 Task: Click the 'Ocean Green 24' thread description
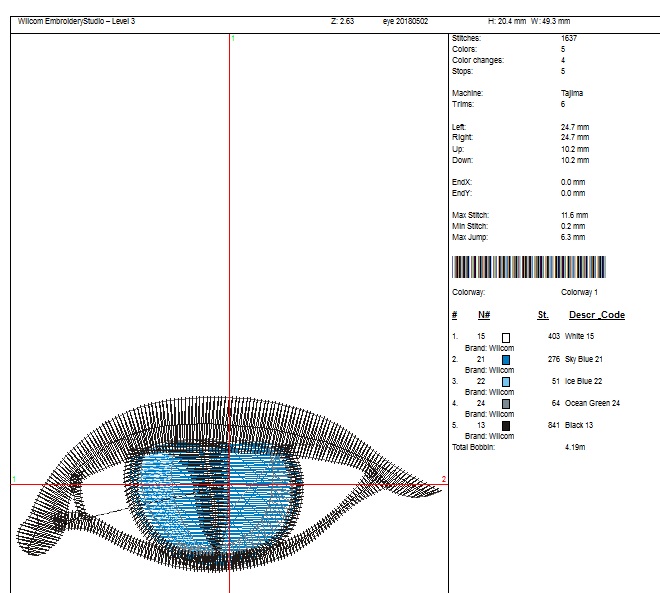pos(592,403)
